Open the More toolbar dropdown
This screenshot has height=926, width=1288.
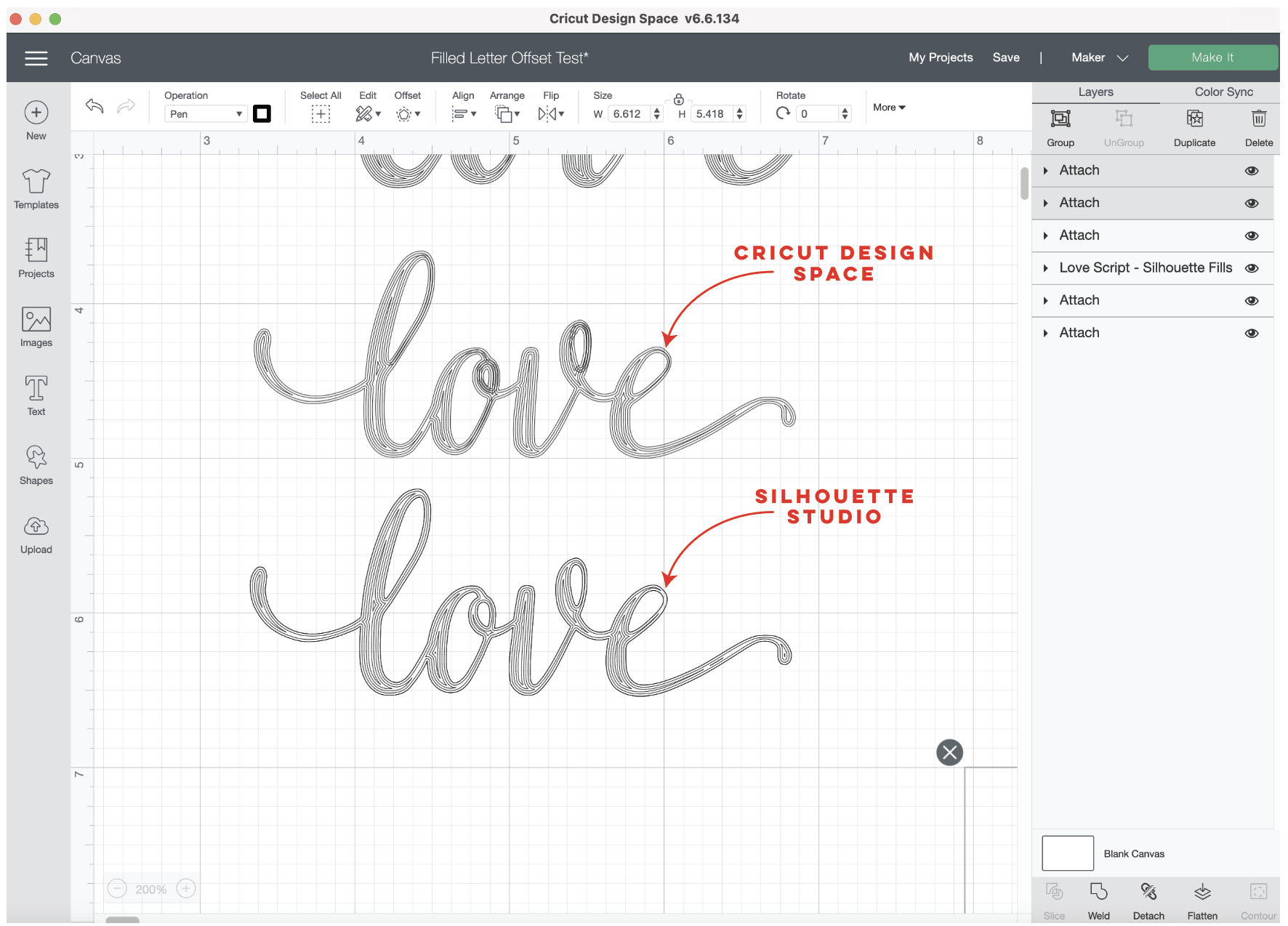[x=889, y=108]
